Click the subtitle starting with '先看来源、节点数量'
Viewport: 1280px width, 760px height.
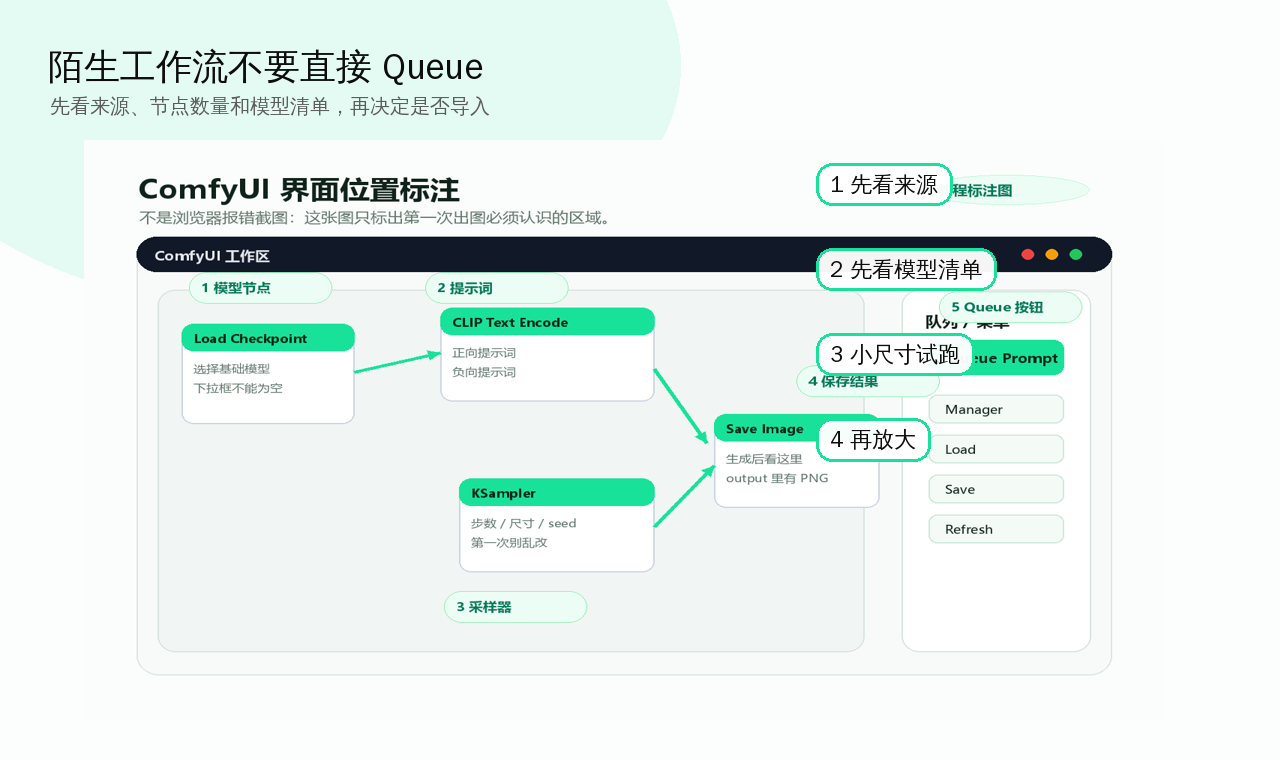click(x=270, y=106)
